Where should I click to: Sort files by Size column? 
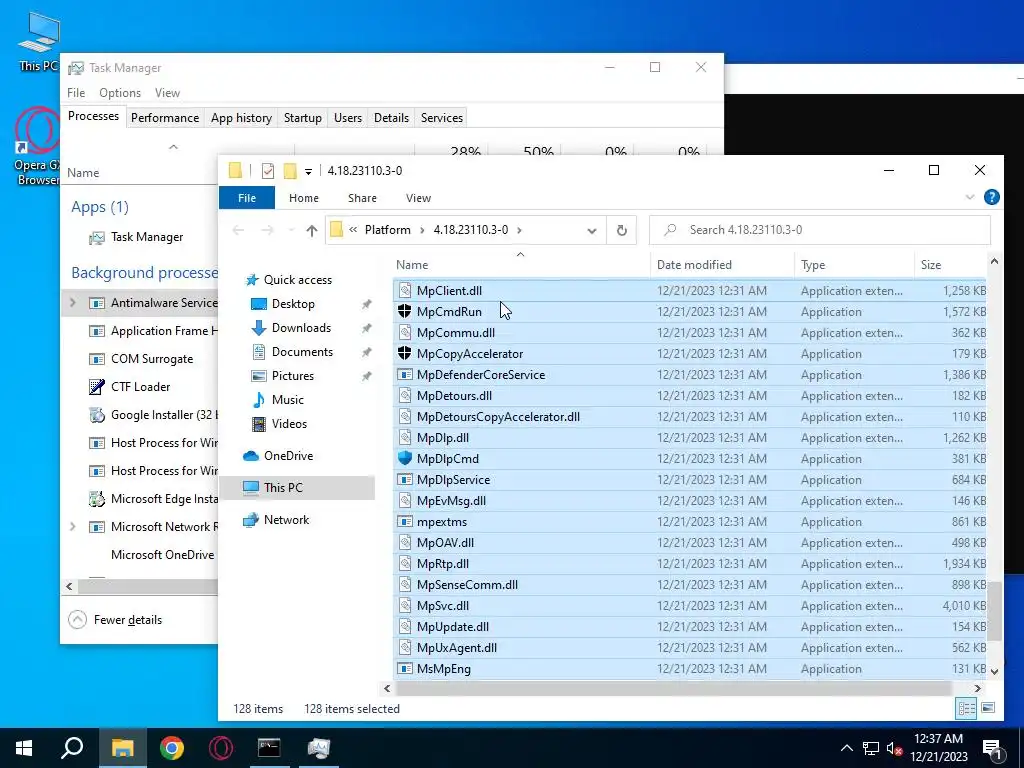tap(950, 264)
